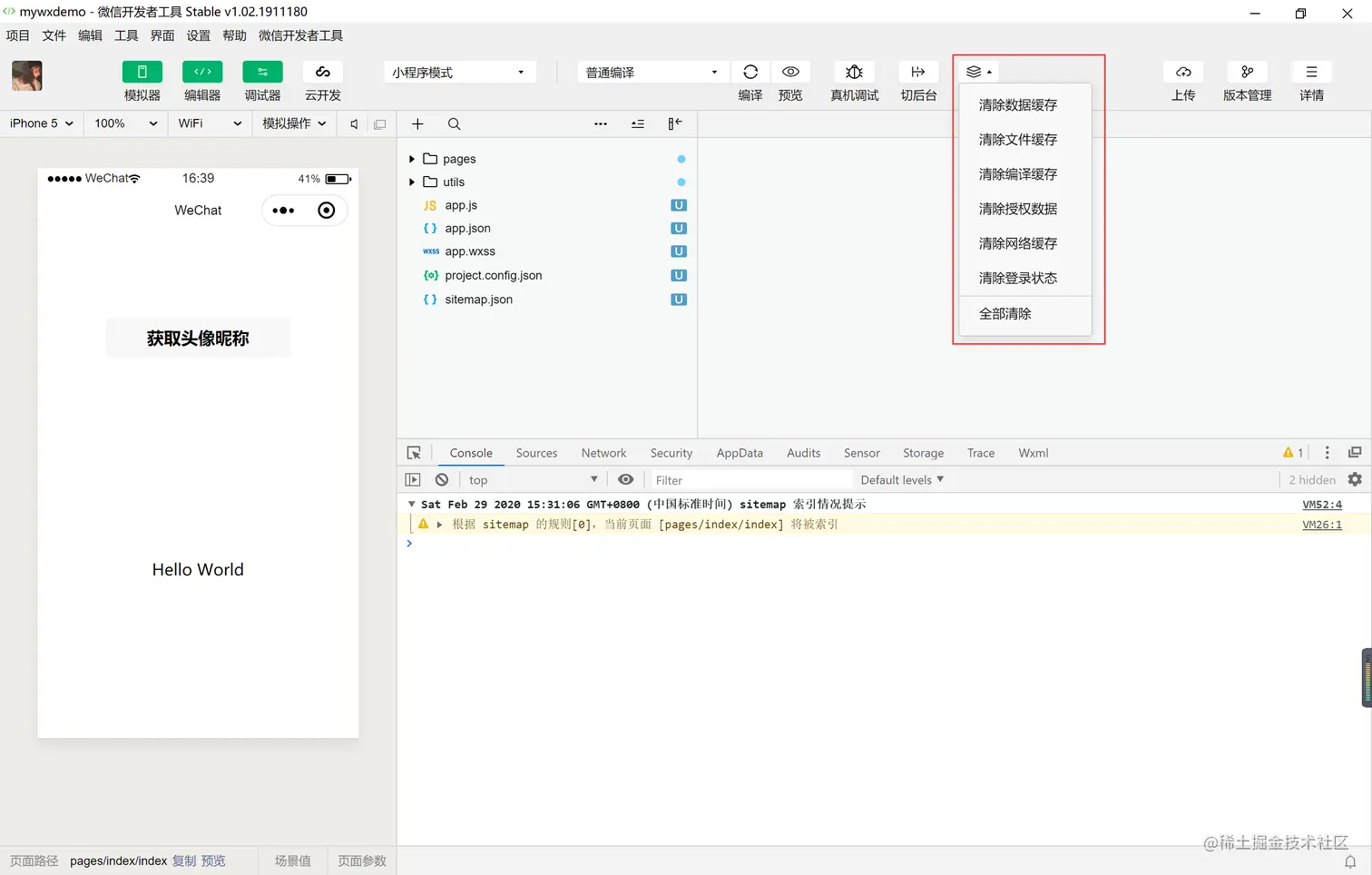Click the 切后台 switch-to-background icon
Viewport: 1372px width, 875px height.
pos(918,72)
